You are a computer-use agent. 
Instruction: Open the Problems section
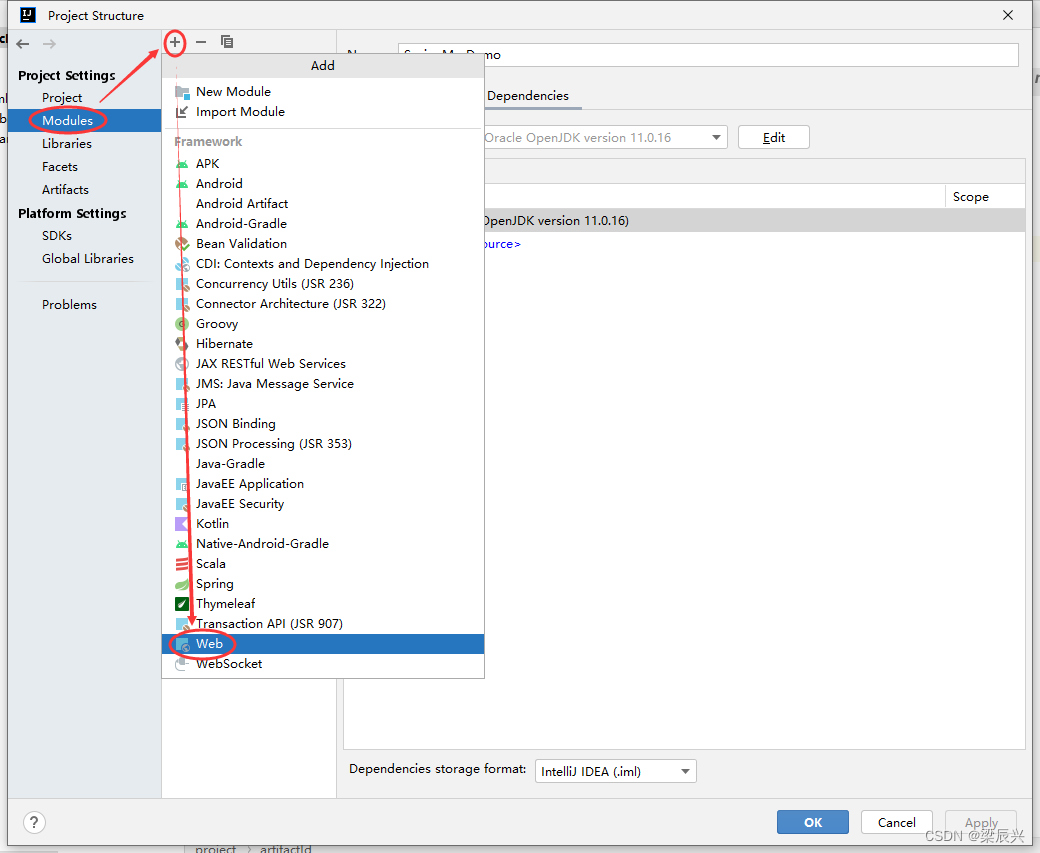point(69,304)
